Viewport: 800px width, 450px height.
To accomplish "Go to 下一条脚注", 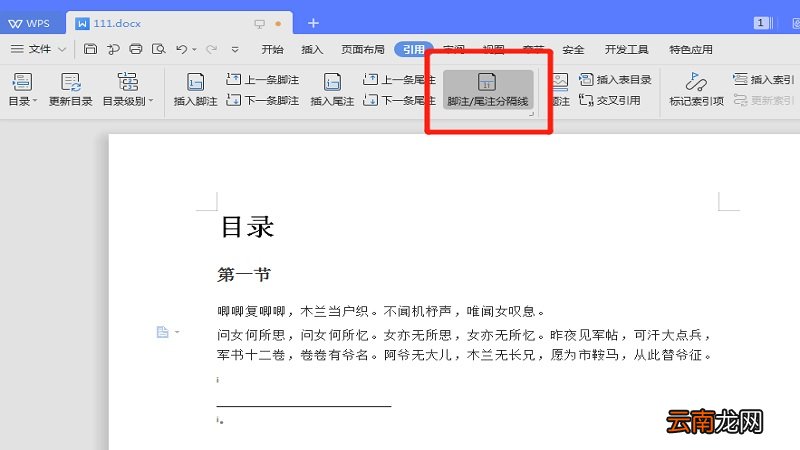I will tap(263, 101).
